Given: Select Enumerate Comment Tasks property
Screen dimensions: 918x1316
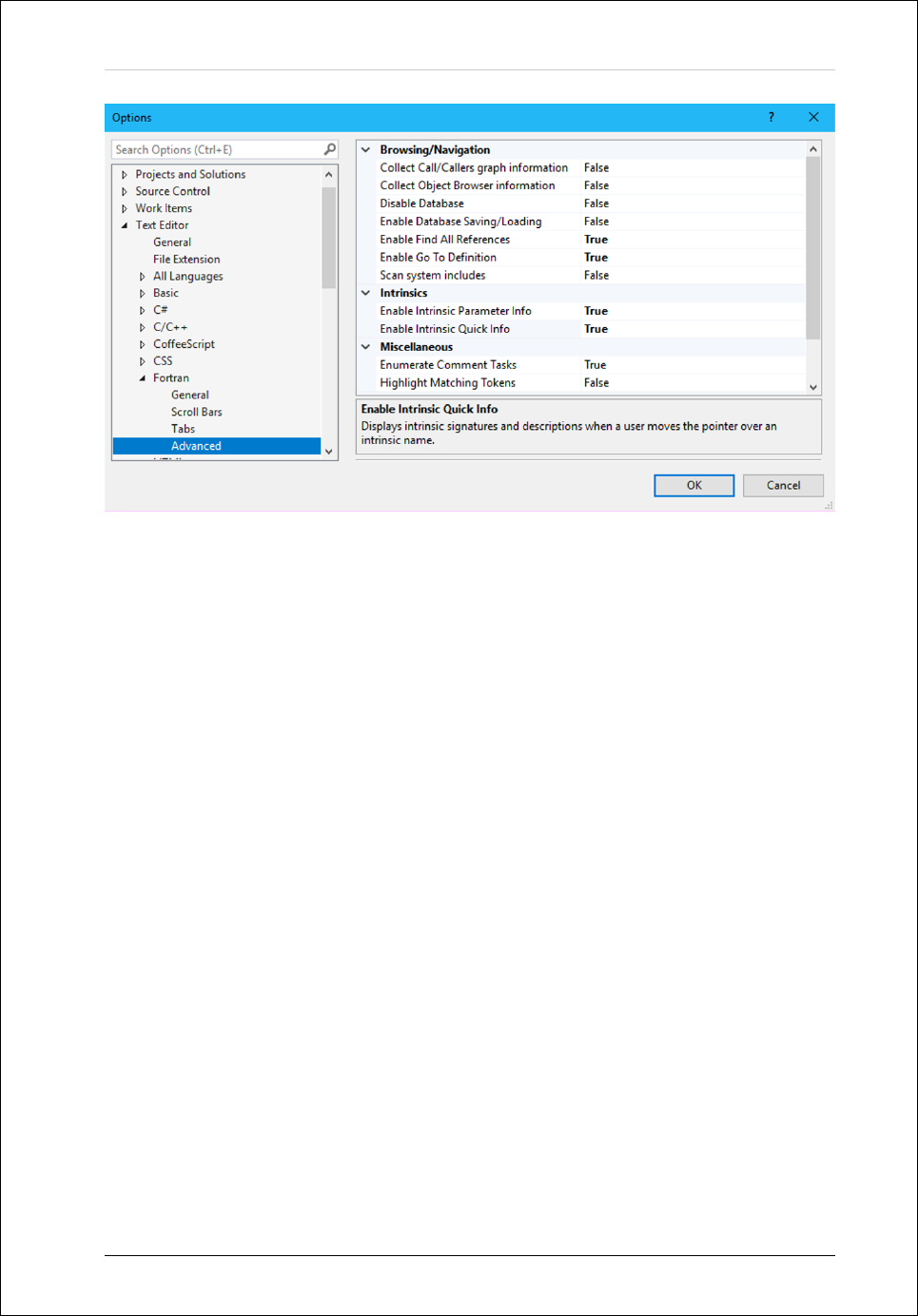Looking at the screenshot, I should (448, 365).
